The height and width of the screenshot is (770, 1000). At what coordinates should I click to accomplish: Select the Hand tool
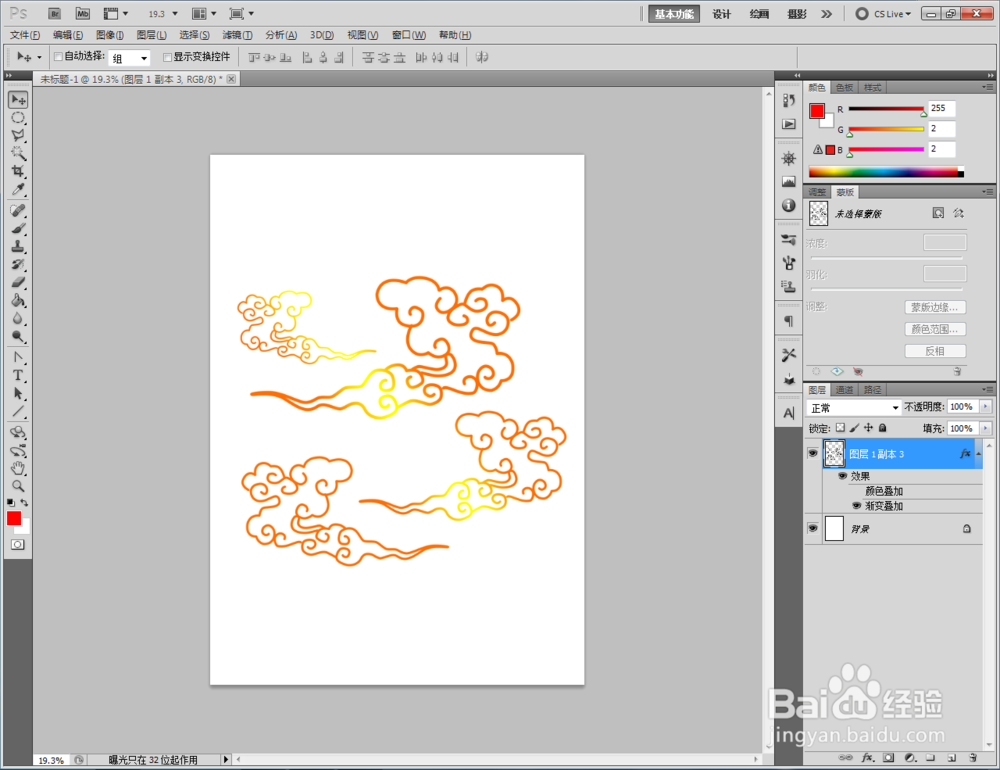pyautogui.click(x=18, y=469)
